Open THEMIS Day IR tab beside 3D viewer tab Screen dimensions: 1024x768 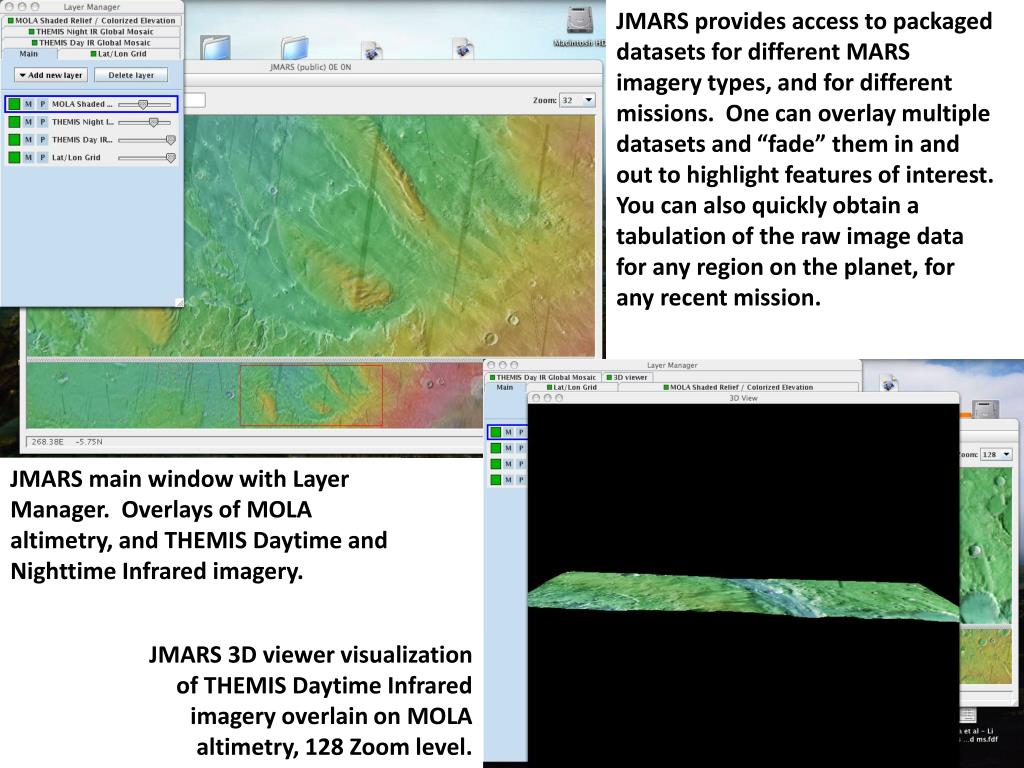(543, 377)
